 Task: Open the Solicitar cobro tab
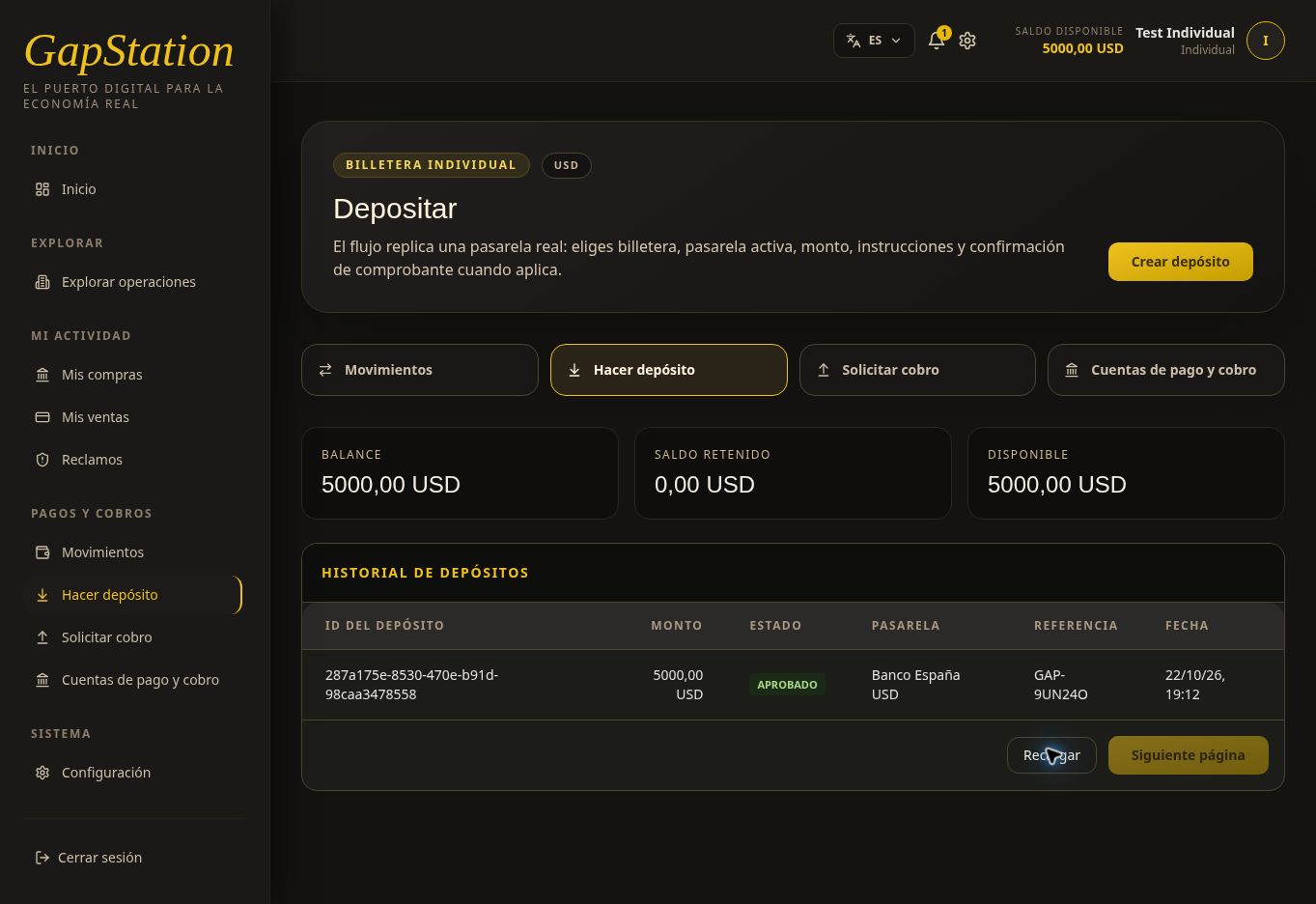click(917, 370)
